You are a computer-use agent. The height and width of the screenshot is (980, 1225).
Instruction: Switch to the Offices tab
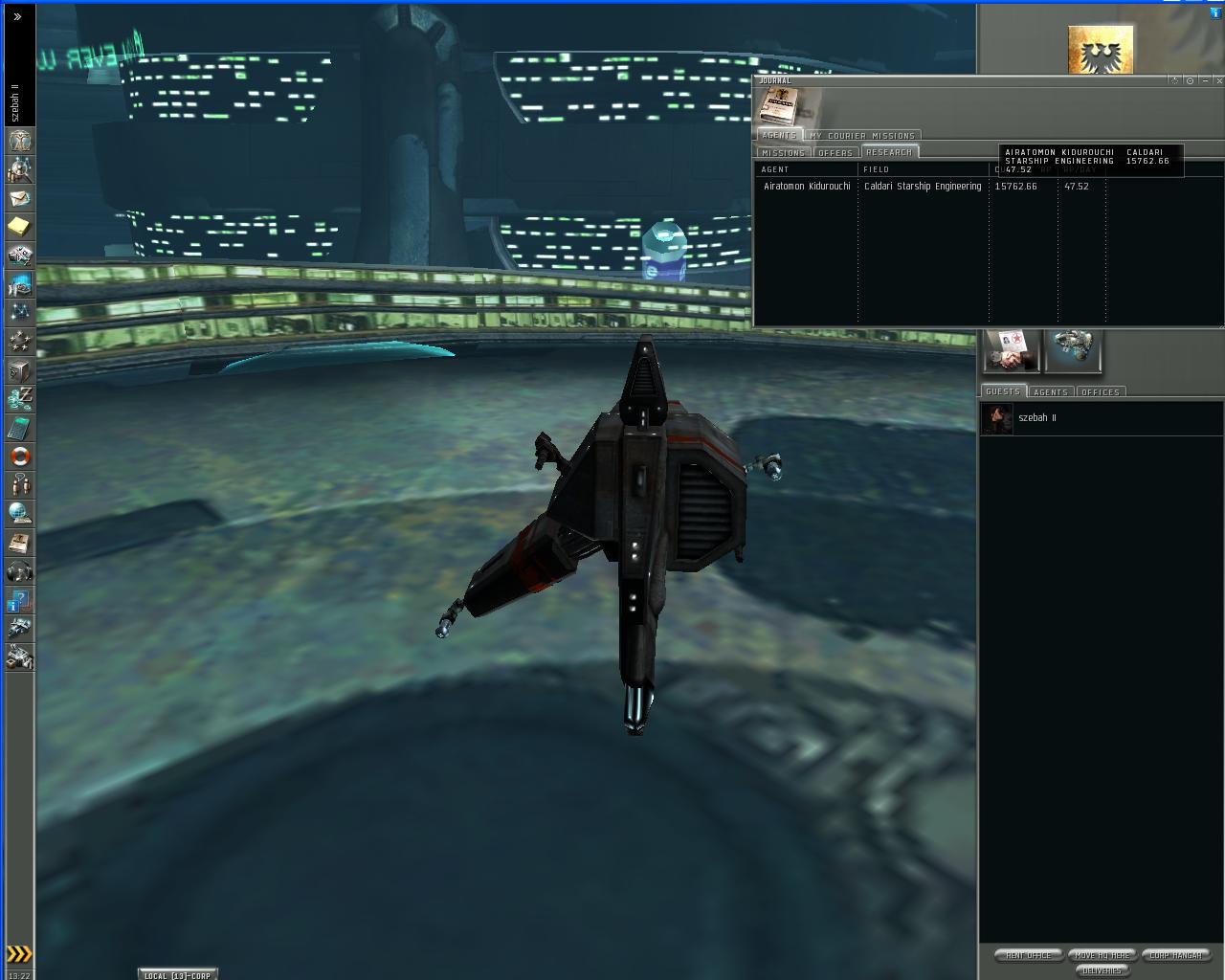[x=1101, y=391]
